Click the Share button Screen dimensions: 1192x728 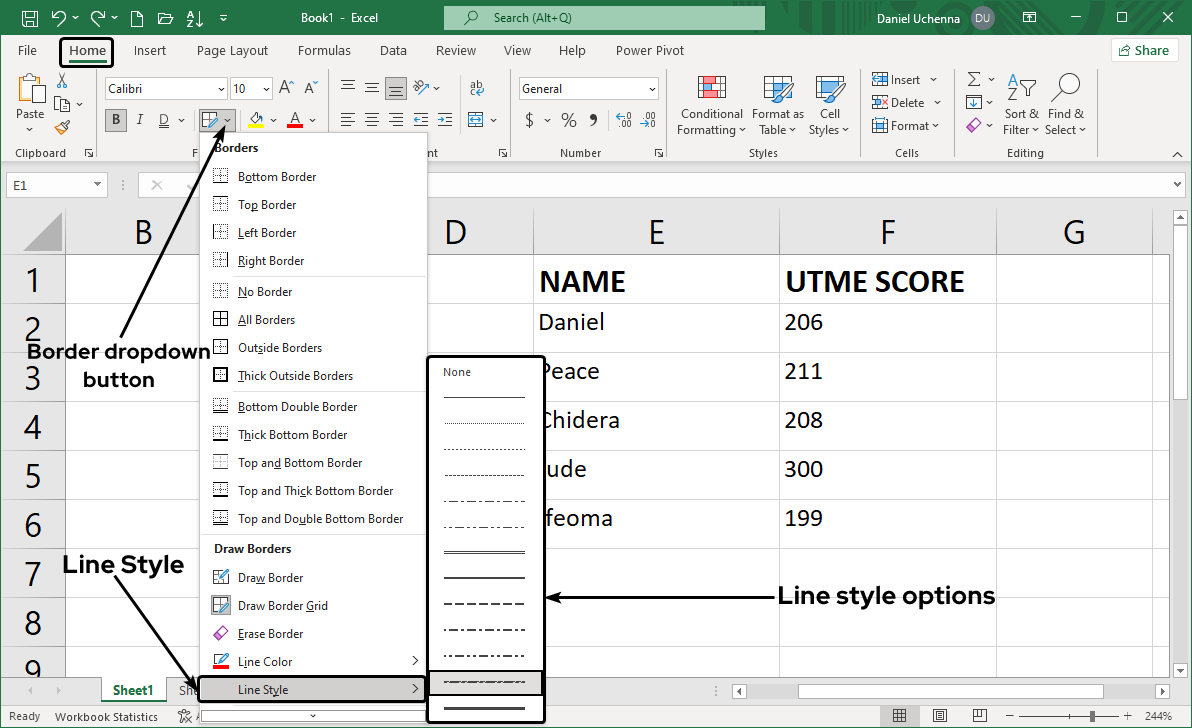click(x=1143, y=51)
